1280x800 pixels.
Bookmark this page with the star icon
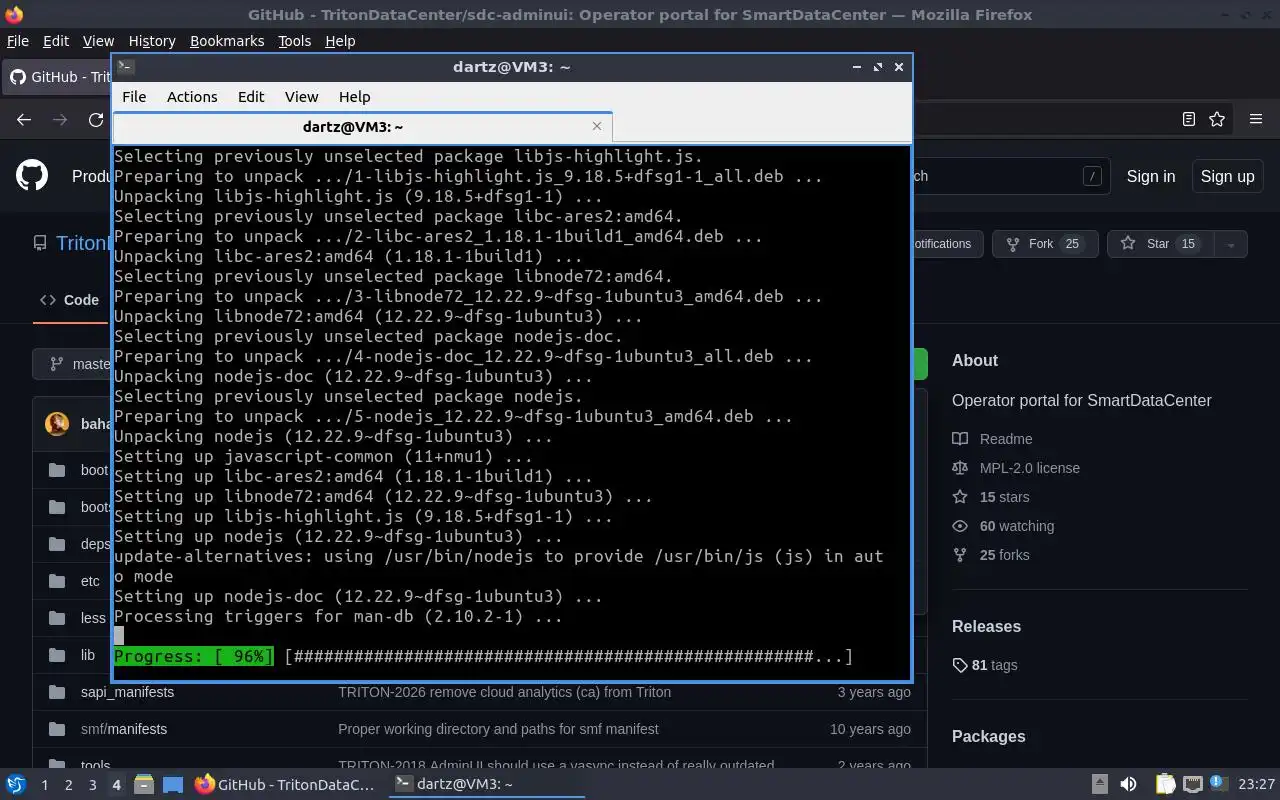[1217, 119]
